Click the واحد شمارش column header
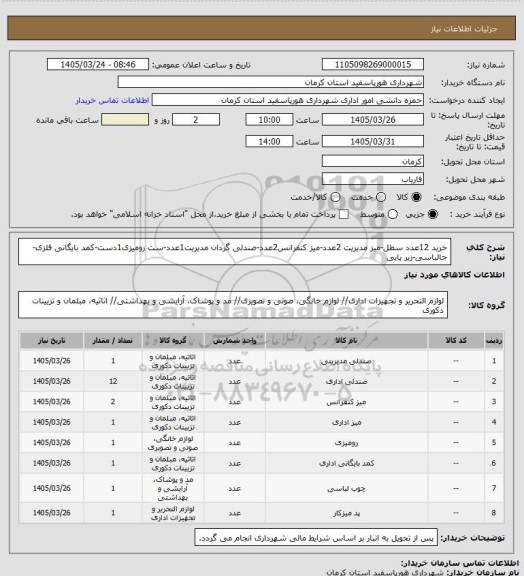The height and width of the screenshot is (576, 524). (x=234, y=341)
